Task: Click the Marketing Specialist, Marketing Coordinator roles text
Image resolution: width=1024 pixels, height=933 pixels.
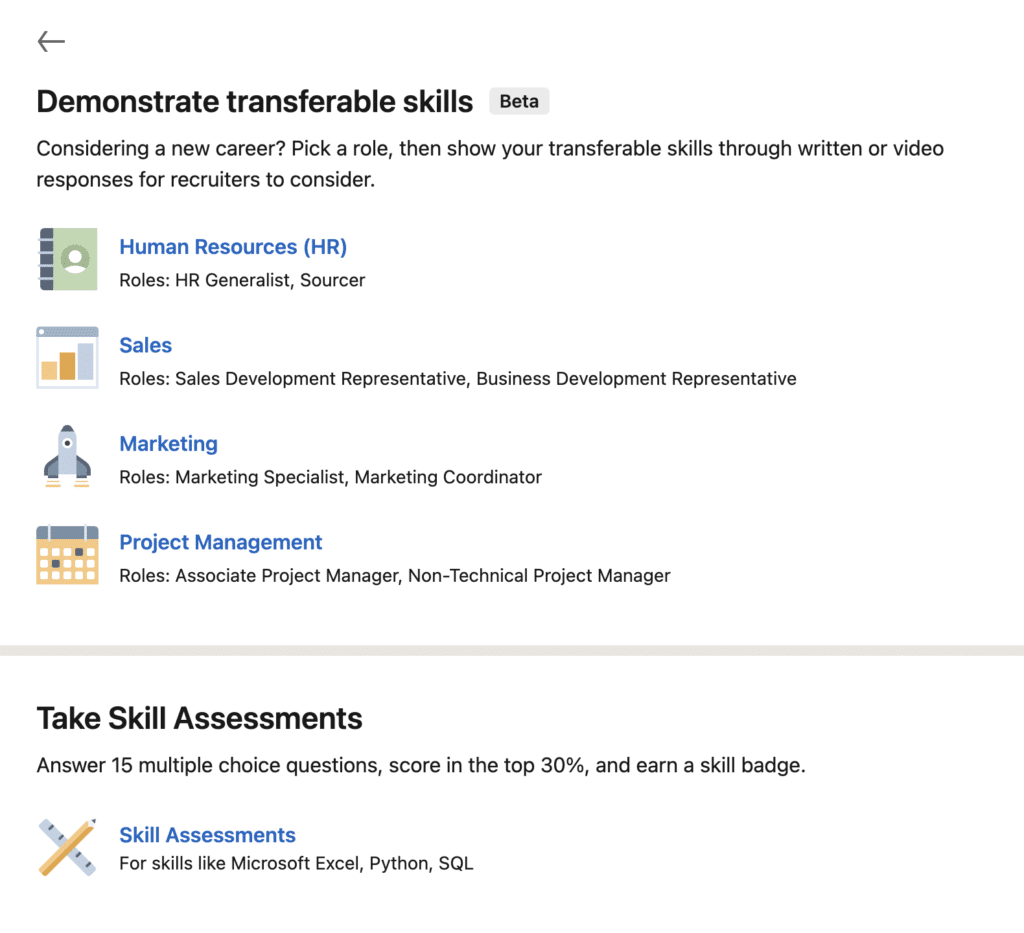Action: click(x=330, y=477)
